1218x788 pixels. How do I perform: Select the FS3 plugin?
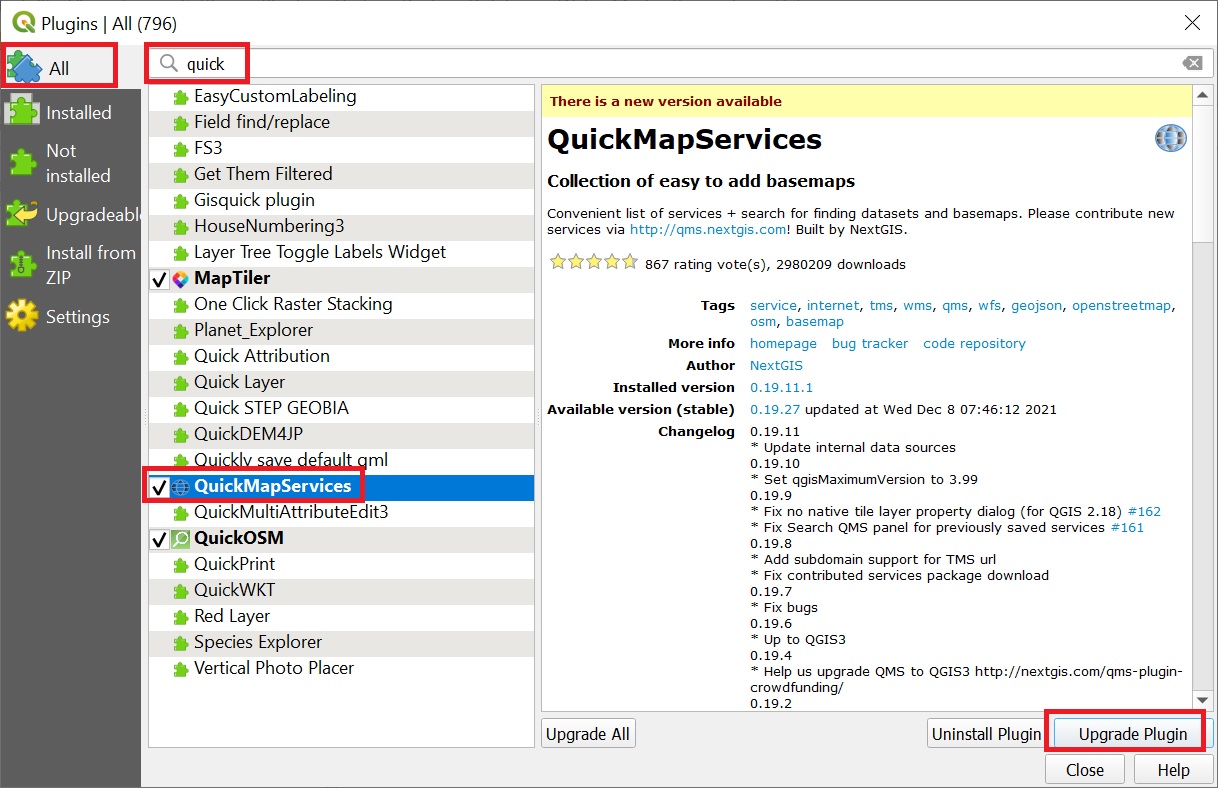tap(341, 148)
